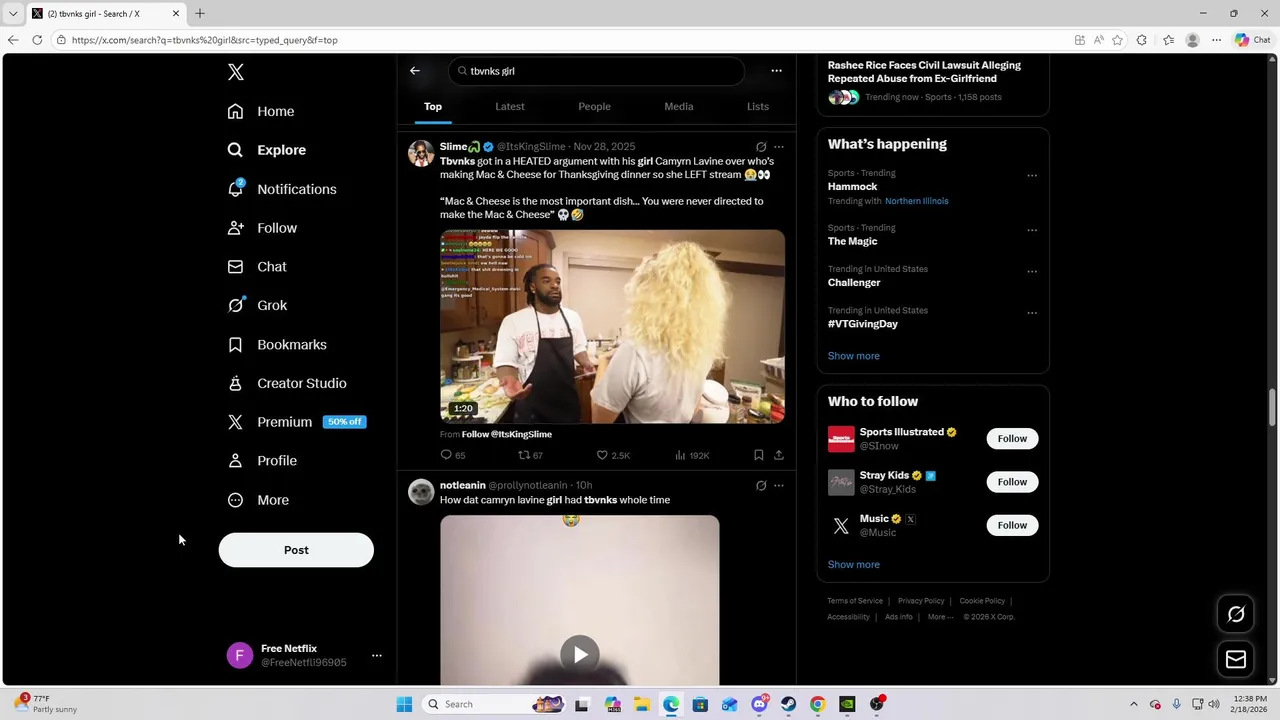This screenshot has height=720, width=1280.
Task: Open Profile in the sidebar
Action: coord(262,461)
